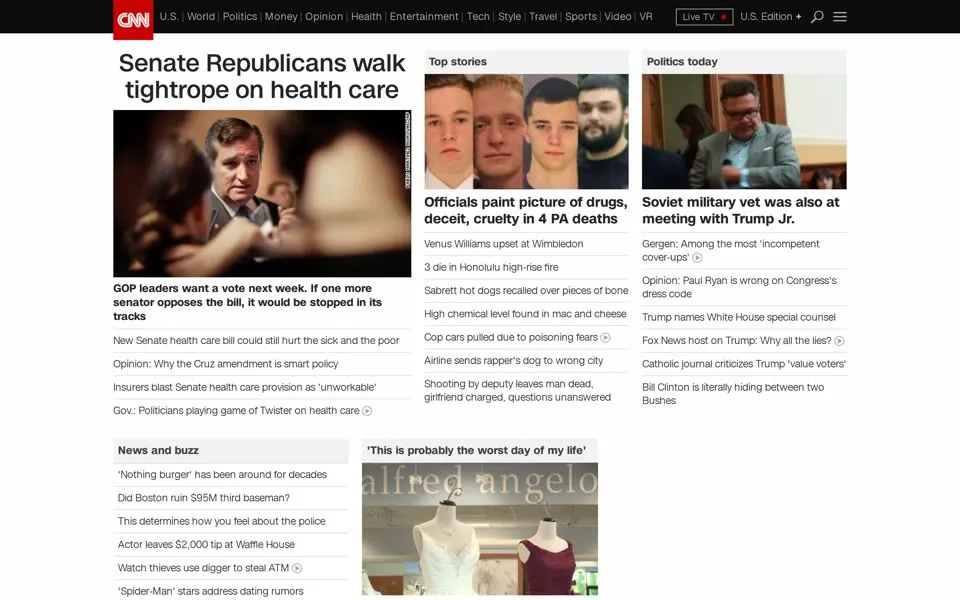Open Shooting by deputy leaves man dead
The image size is (960, 600).
click(517, 391)
